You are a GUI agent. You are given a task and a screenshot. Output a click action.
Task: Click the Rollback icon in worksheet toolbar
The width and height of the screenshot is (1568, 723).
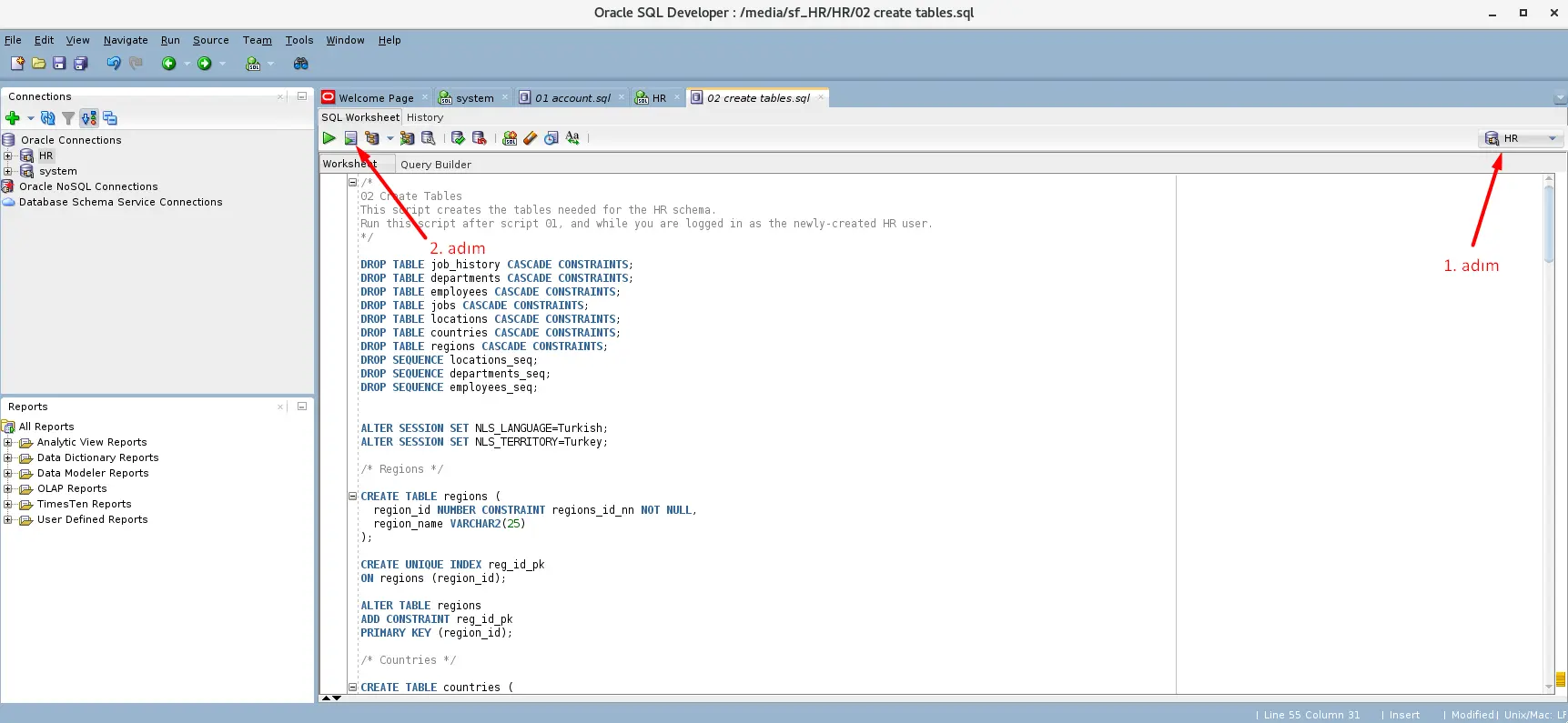pos(479,138)
